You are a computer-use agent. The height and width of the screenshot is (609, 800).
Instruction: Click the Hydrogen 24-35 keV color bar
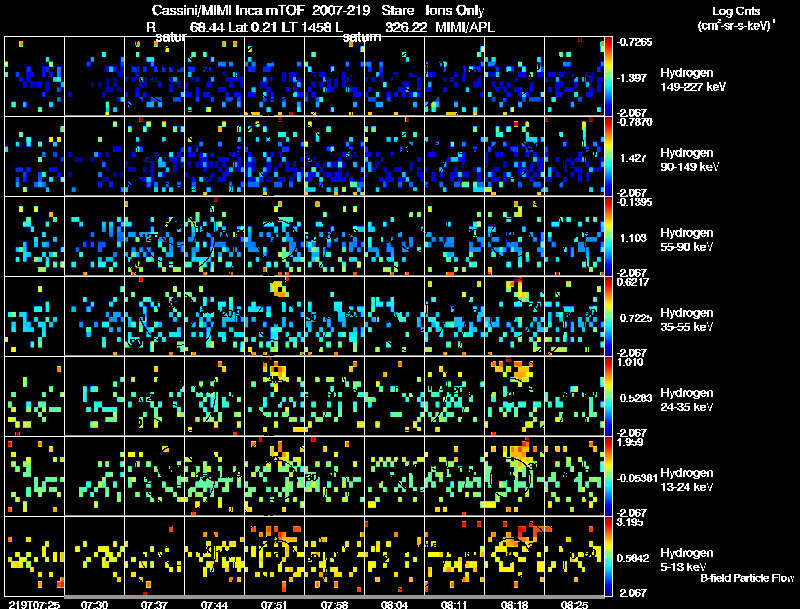click(608, 396)
